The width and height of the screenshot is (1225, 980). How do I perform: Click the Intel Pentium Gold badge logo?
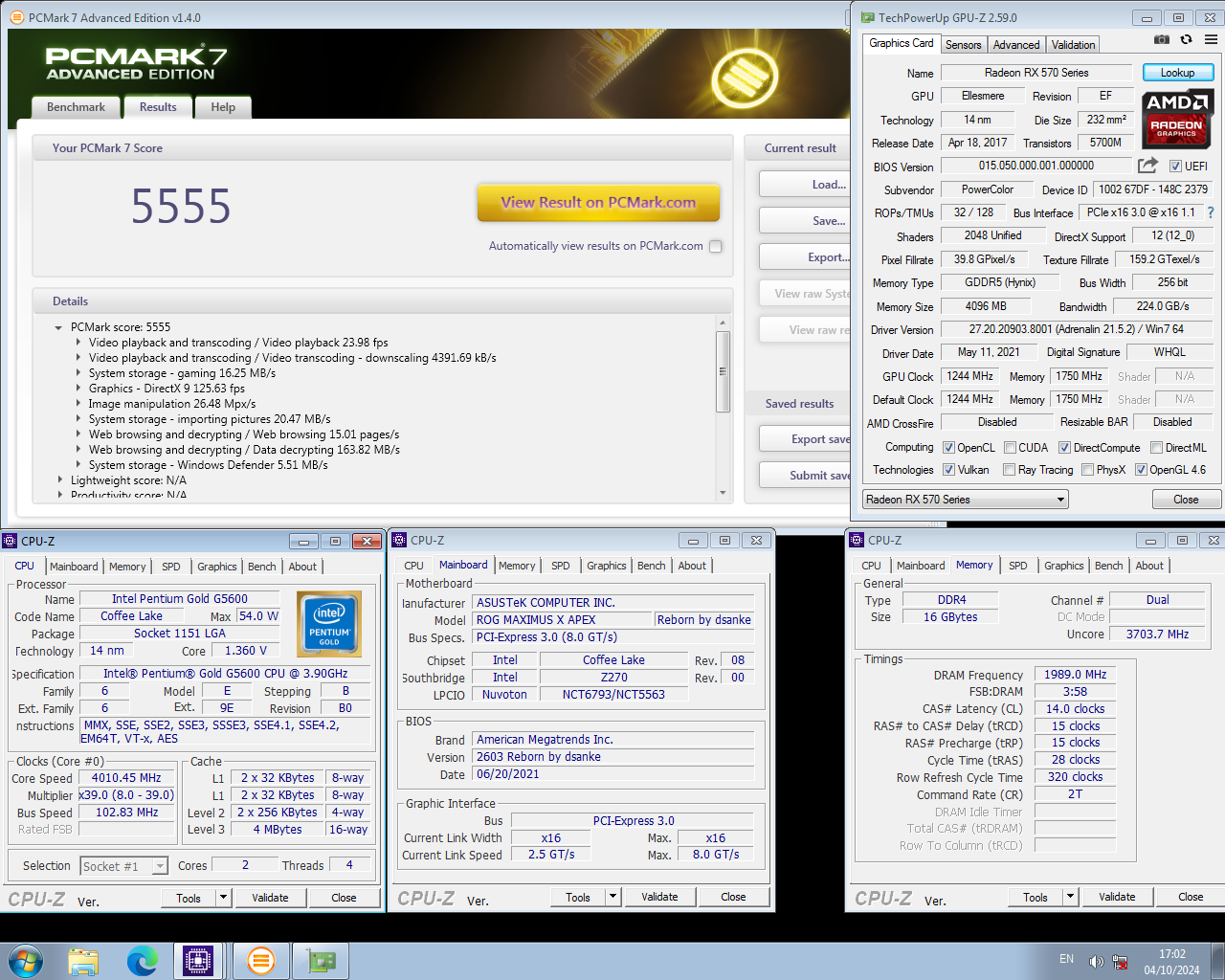(329, 623)
